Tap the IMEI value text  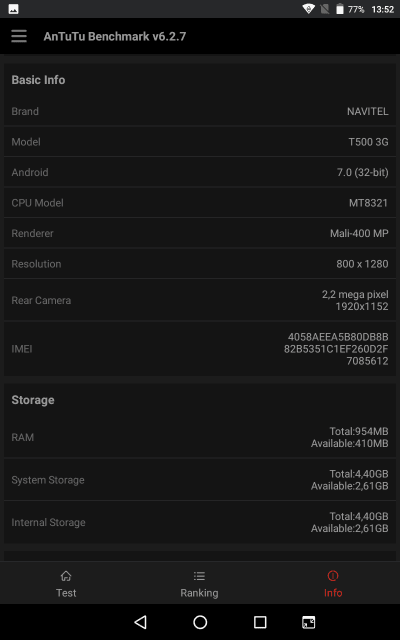336,349
